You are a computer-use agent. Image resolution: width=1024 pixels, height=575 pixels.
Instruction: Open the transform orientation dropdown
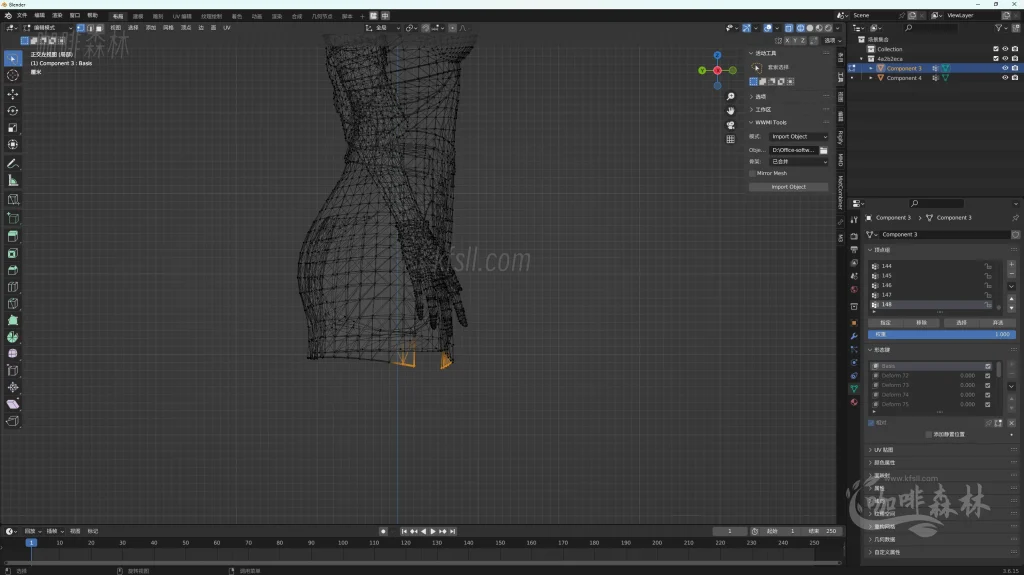pyautogui.click(x=383, y=28)
